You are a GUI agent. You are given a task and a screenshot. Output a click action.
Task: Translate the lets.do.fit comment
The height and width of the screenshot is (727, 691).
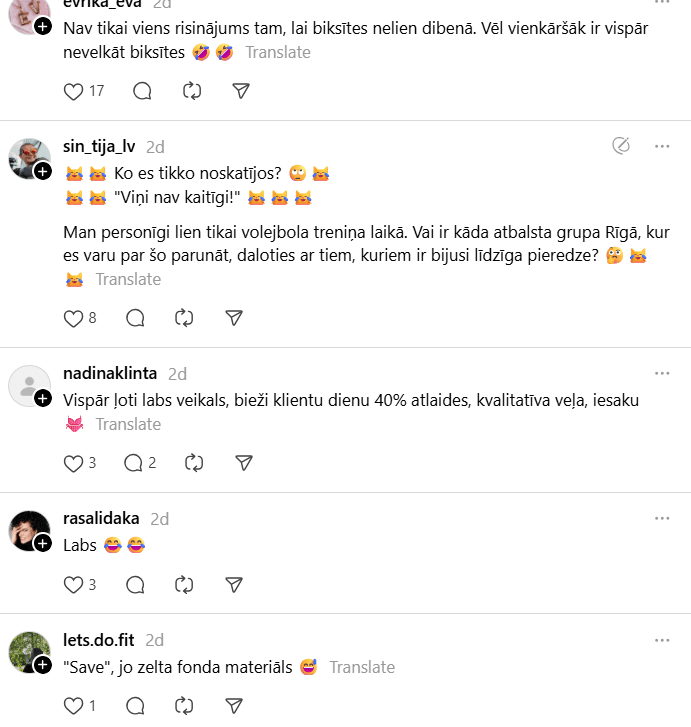362,667
